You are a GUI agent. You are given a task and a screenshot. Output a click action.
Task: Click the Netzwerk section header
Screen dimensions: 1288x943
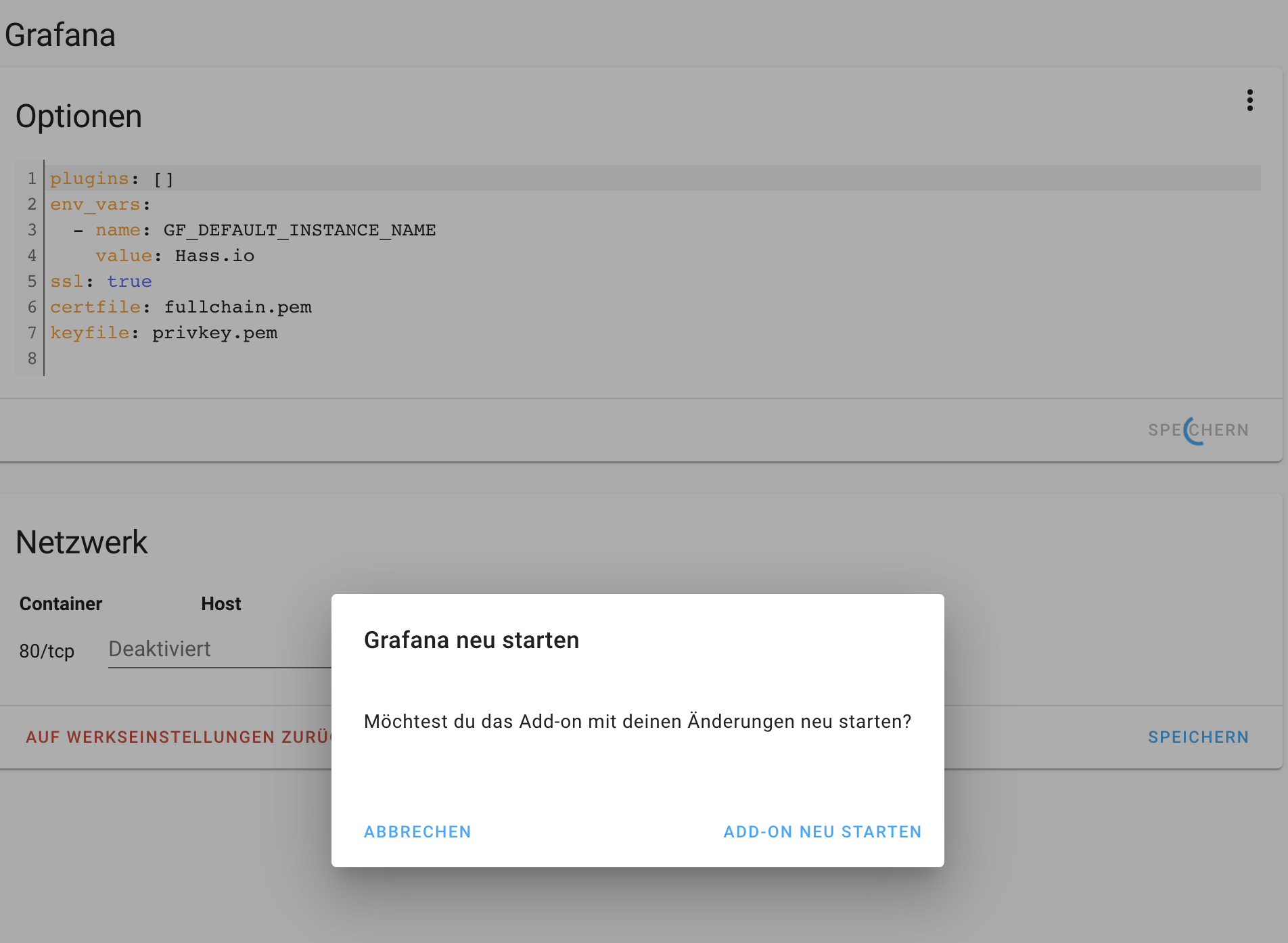81,542
